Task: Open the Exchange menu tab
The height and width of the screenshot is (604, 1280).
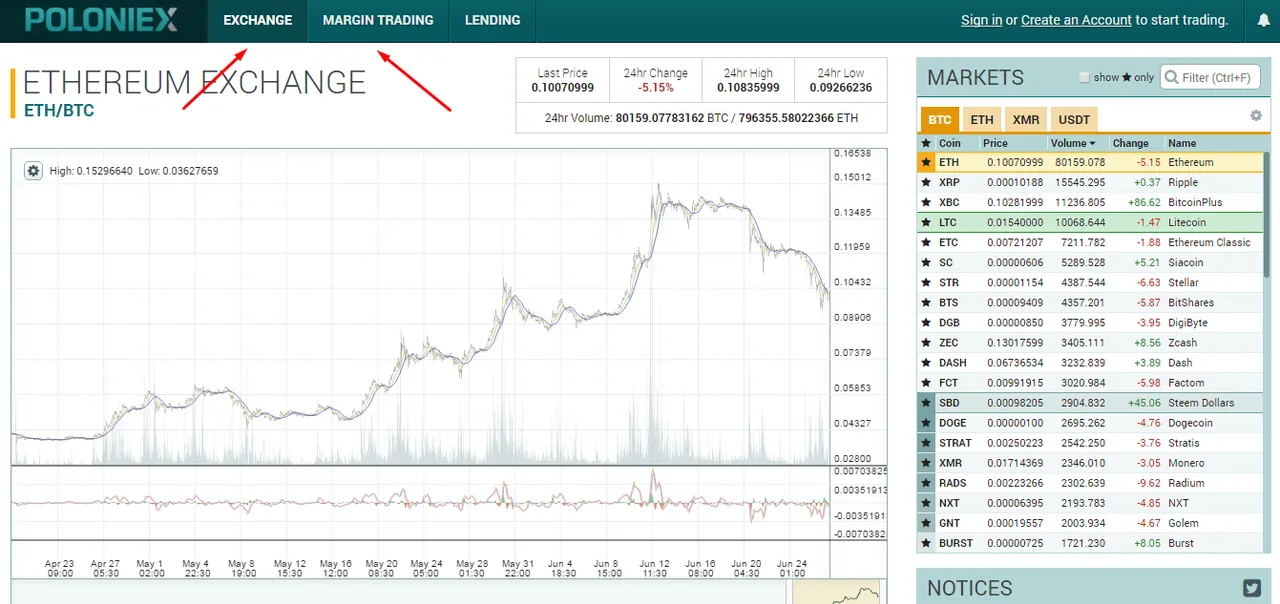Action: (x=257, y=20)
